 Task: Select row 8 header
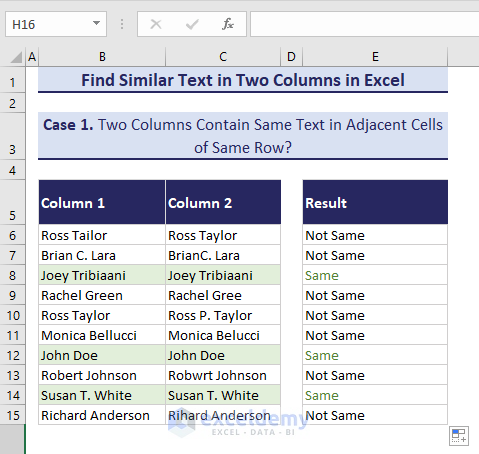13,275
